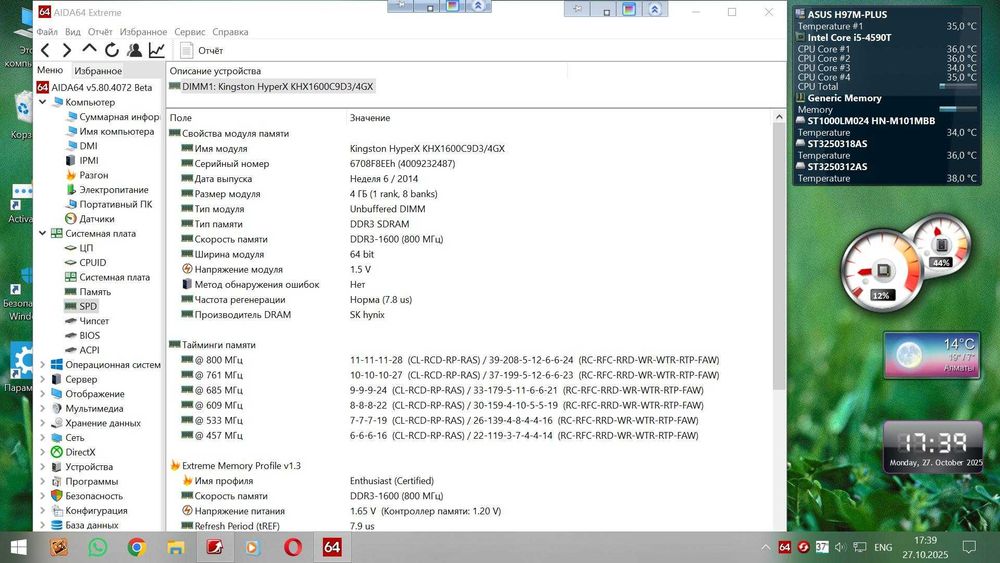Open the Портативный ПК item
1000x563 pixels.
click(x=109, y=205)
